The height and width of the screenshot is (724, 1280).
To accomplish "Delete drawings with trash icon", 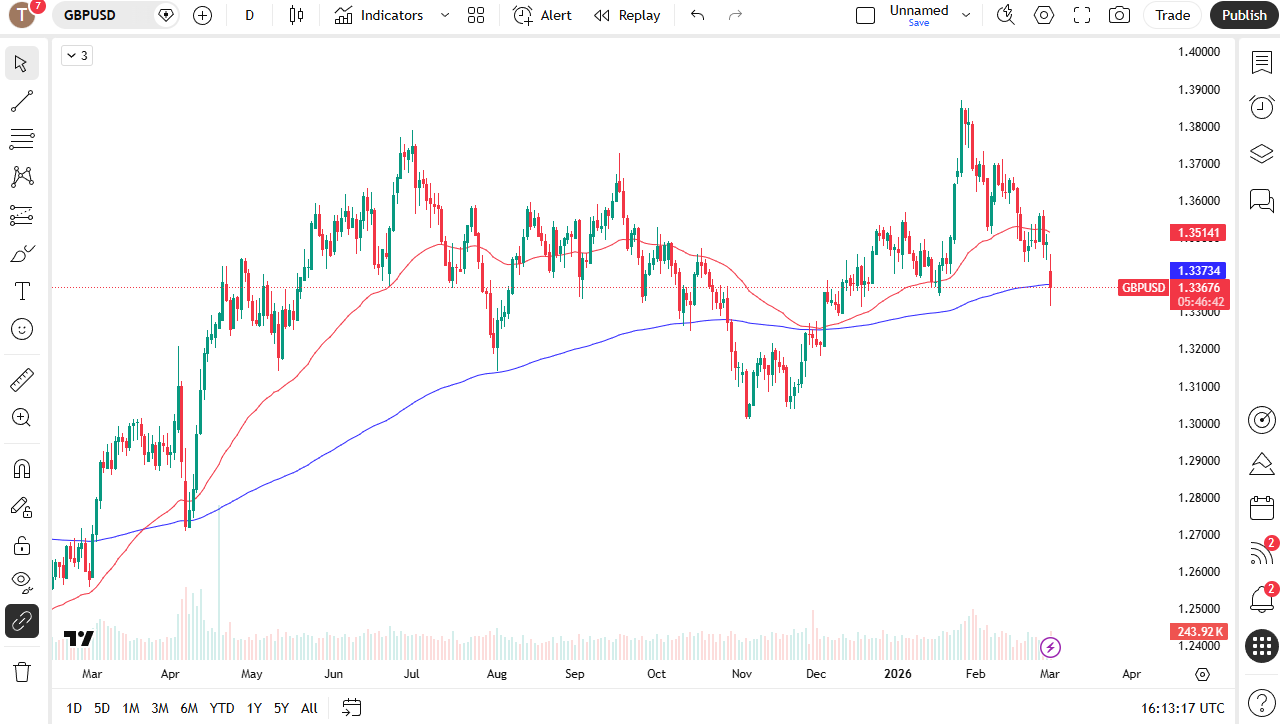I will pyautogui.click(x=22, y=670).
